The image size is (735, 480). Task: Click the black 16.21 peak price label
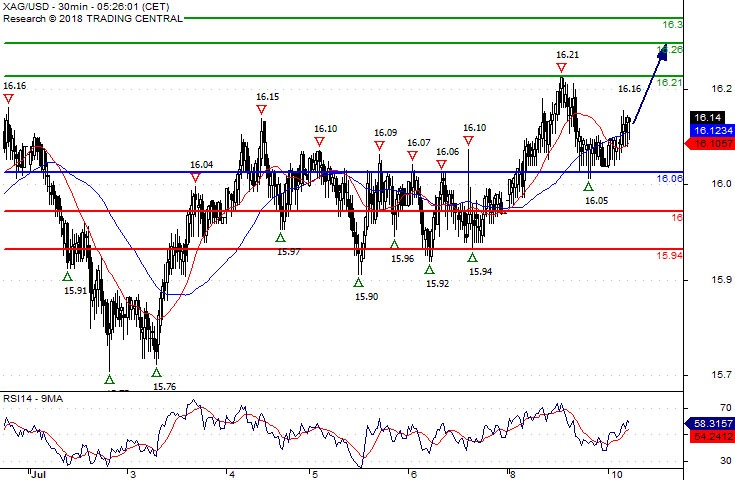(x=567, y=55)
